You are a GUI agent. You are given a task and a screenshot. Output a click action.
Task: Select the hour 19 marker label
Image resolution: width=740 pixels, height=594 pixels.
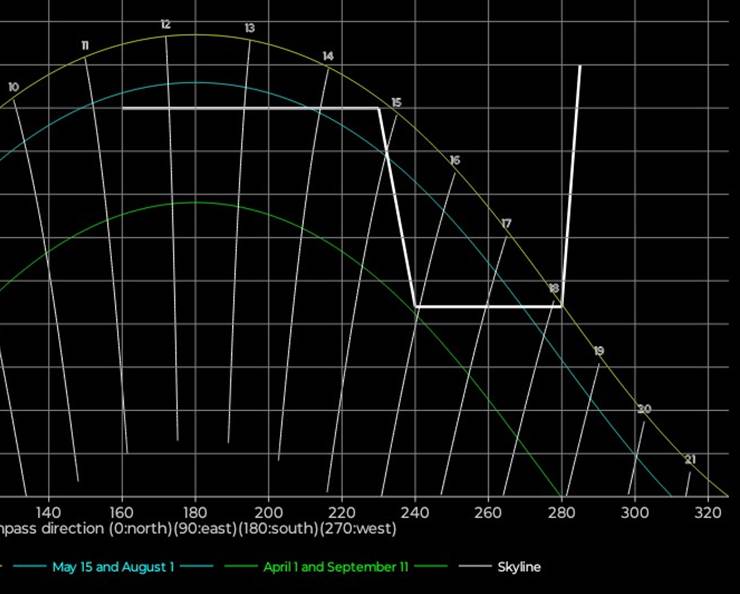pos(599,351)
